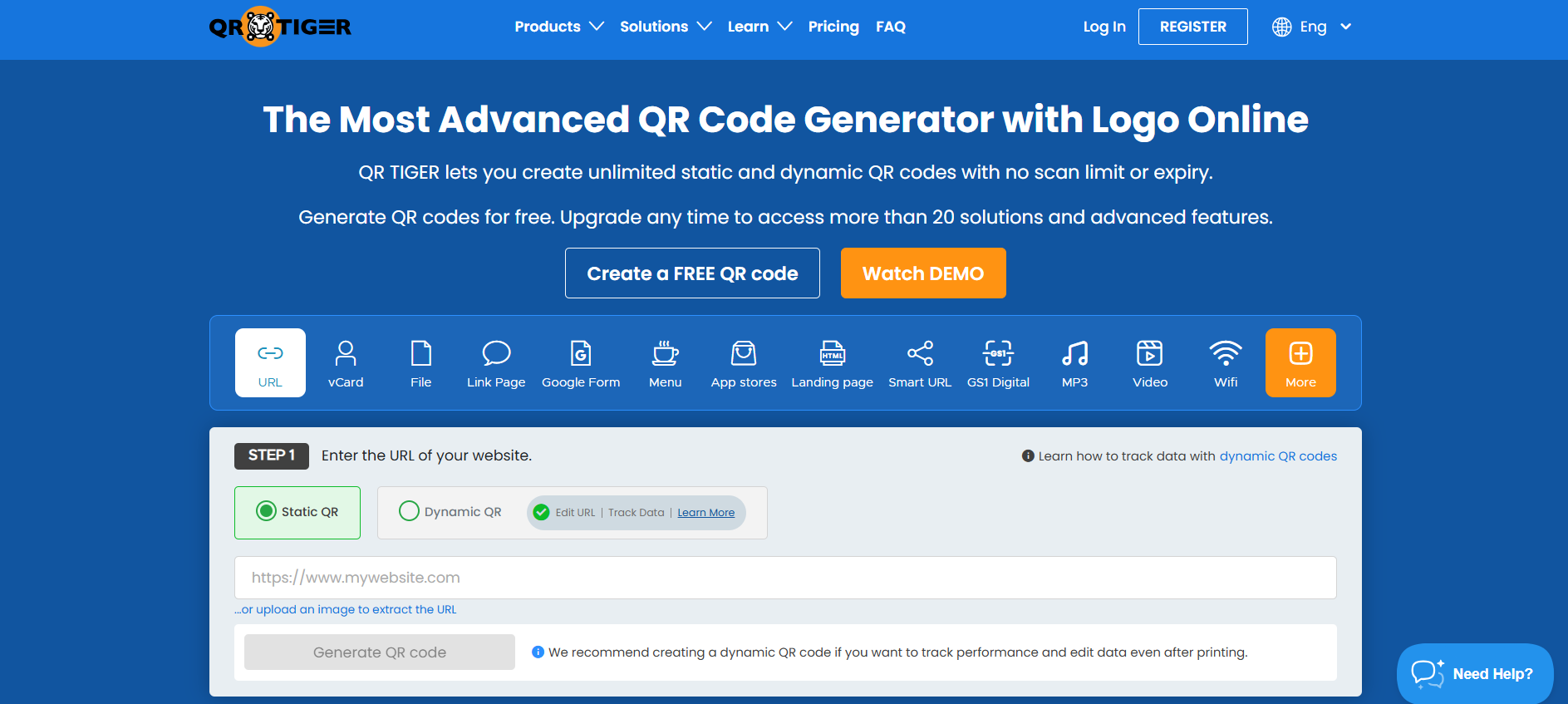Open the Pricing page from navbar
This screenshot has width=1568, height=704.
tap(833, 27)
